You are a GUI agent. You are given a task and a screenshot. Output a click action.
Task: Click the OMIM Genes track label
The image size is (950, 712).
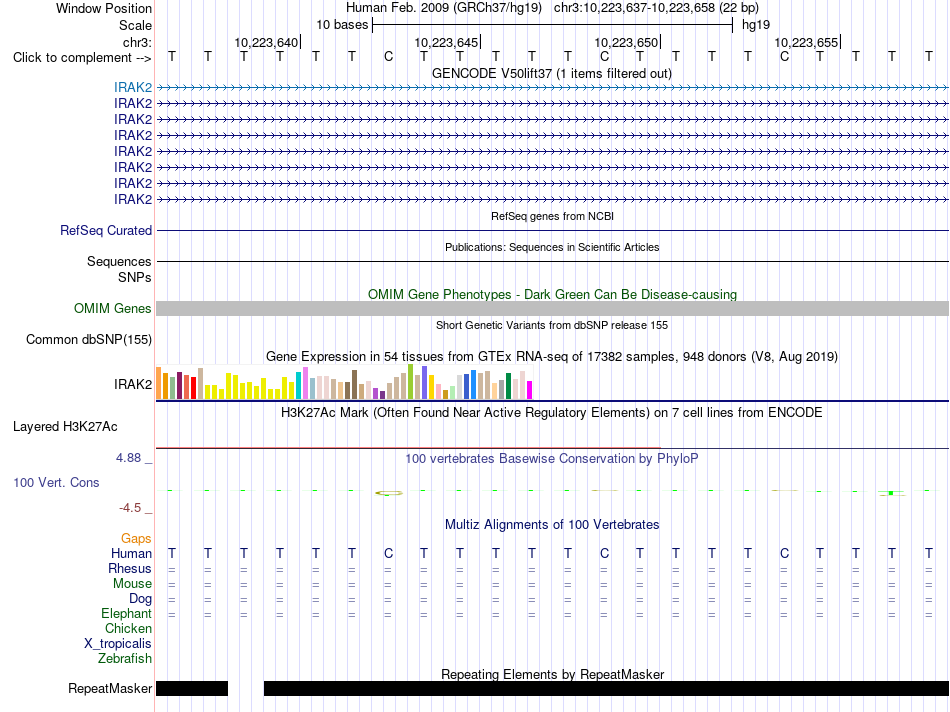coord(113,308)
